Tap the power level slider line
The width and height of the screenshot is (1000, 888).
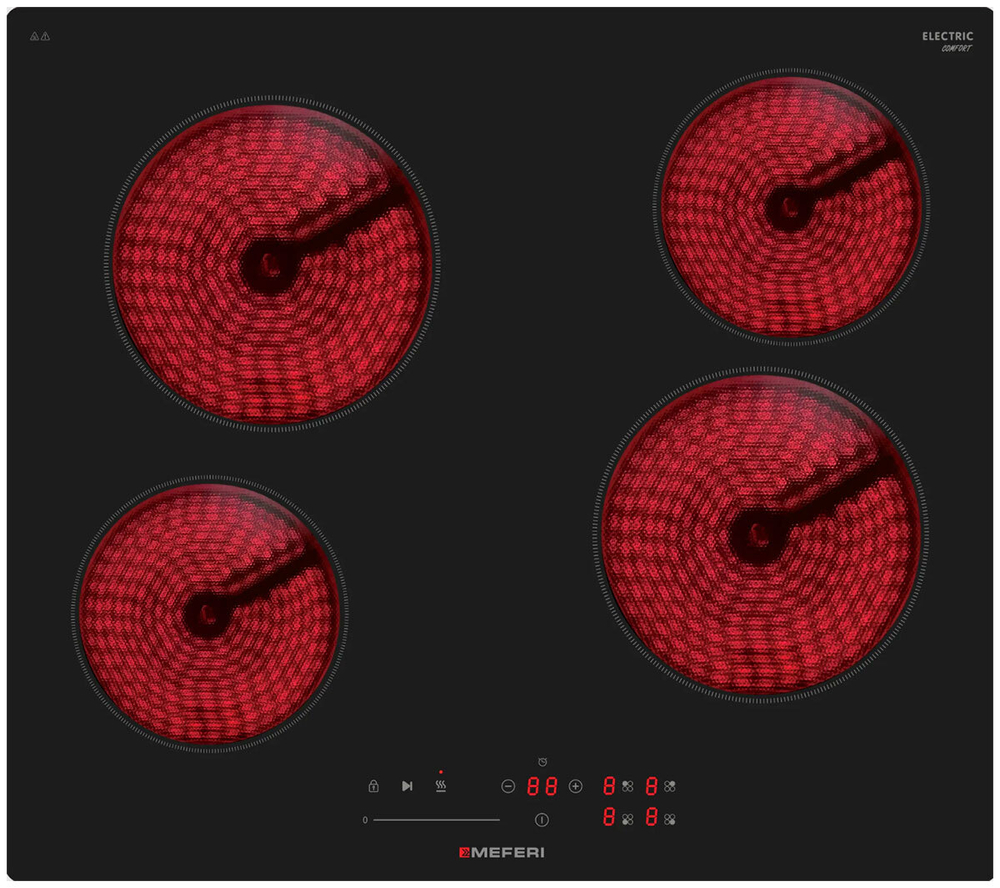coord(436,820)
